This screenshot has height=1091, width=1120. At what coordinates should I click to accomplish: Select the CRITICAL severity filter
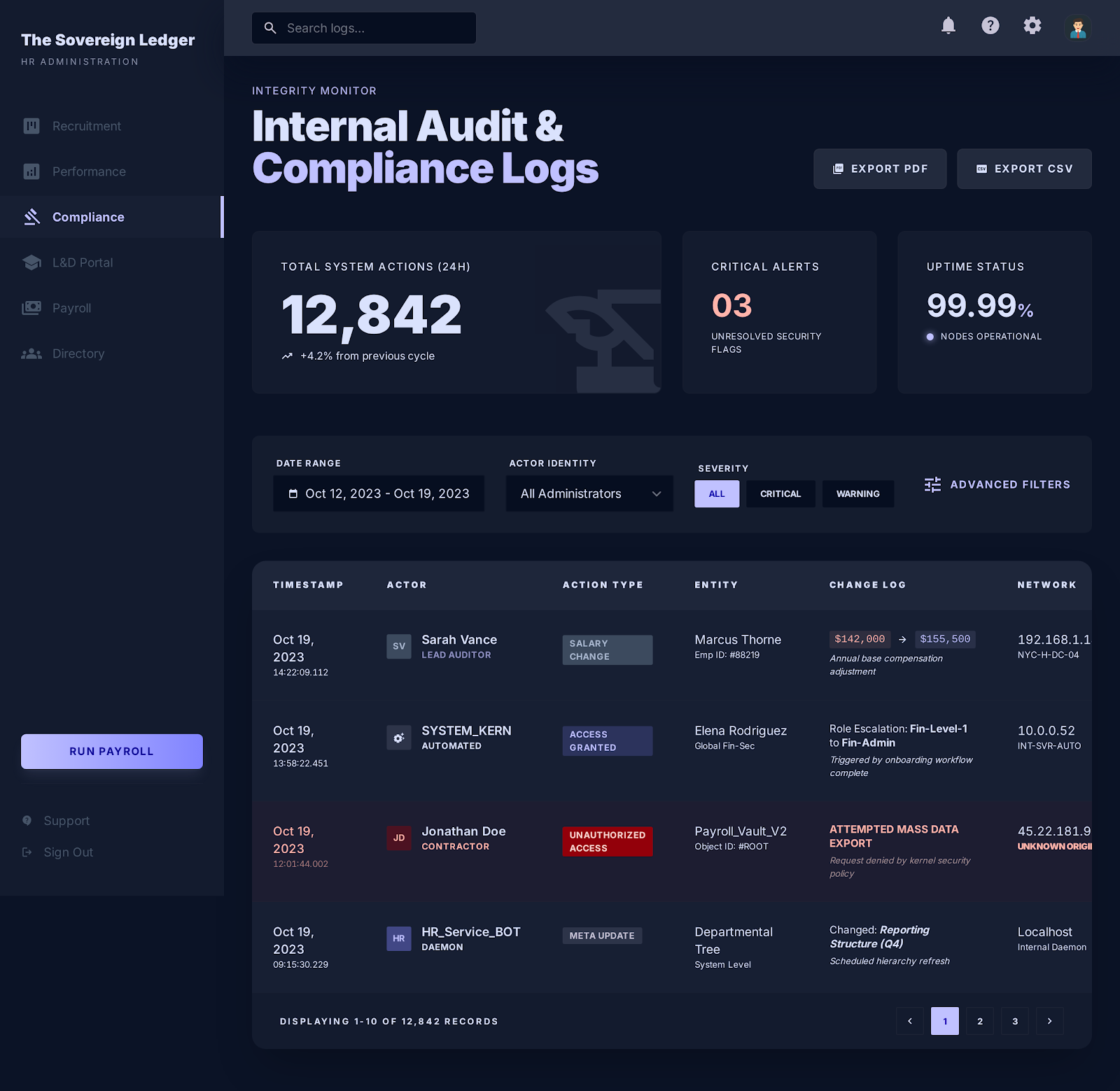(x=780, y=494)
